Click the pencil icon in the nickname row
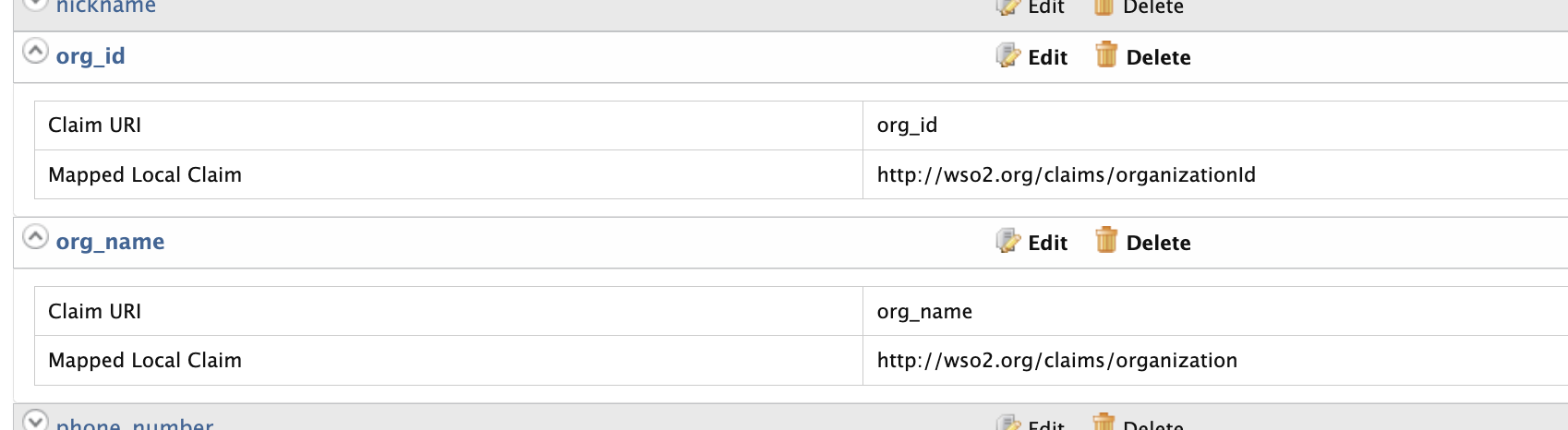 1007,6
